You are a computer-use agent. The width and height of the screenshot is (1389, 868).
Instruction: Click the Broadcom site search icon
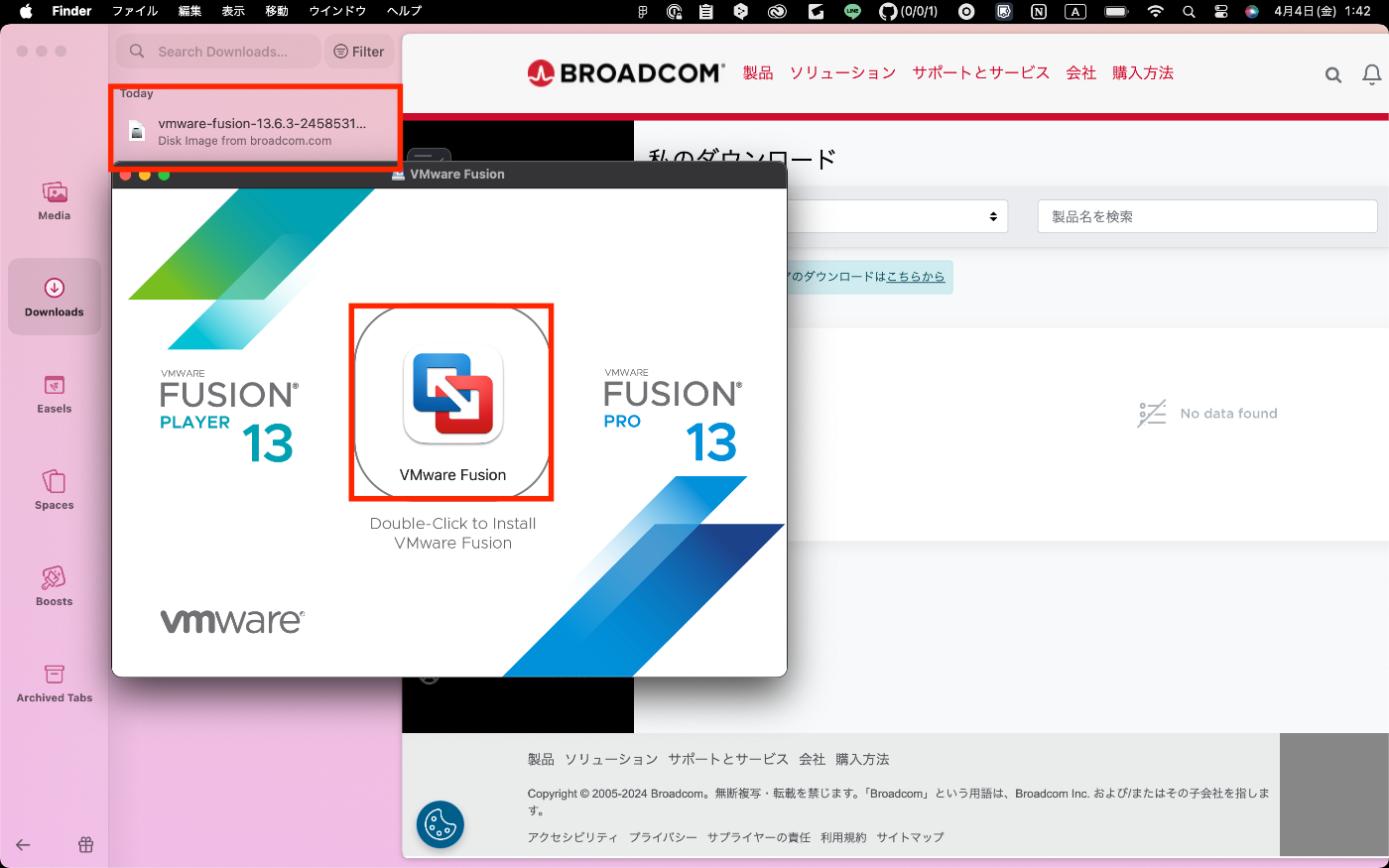[x=1333, y=74]
